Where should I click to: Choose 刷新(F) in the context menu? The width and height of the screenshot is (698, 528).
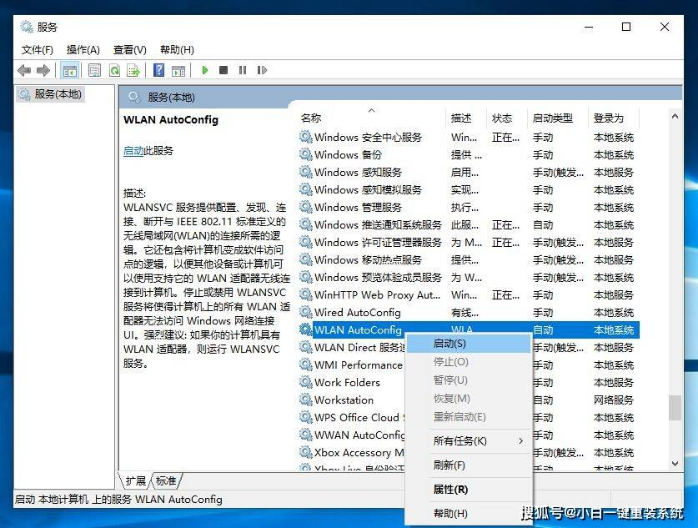point(469,465)
